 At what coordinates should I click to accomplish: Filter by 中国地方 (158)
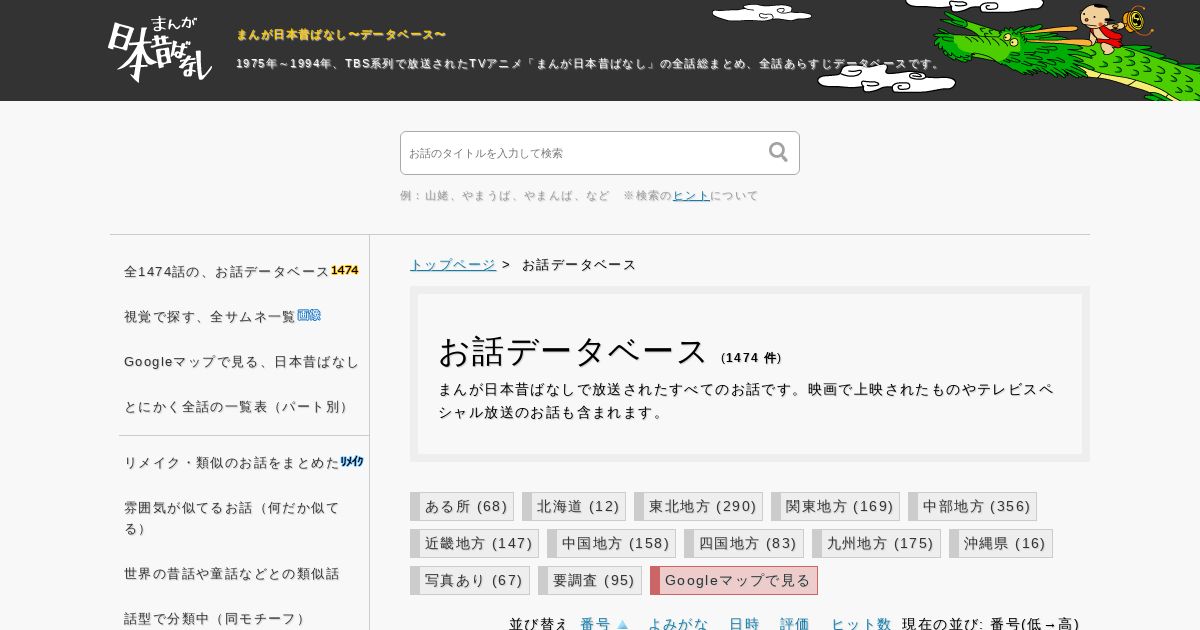(x=611, y=543)
